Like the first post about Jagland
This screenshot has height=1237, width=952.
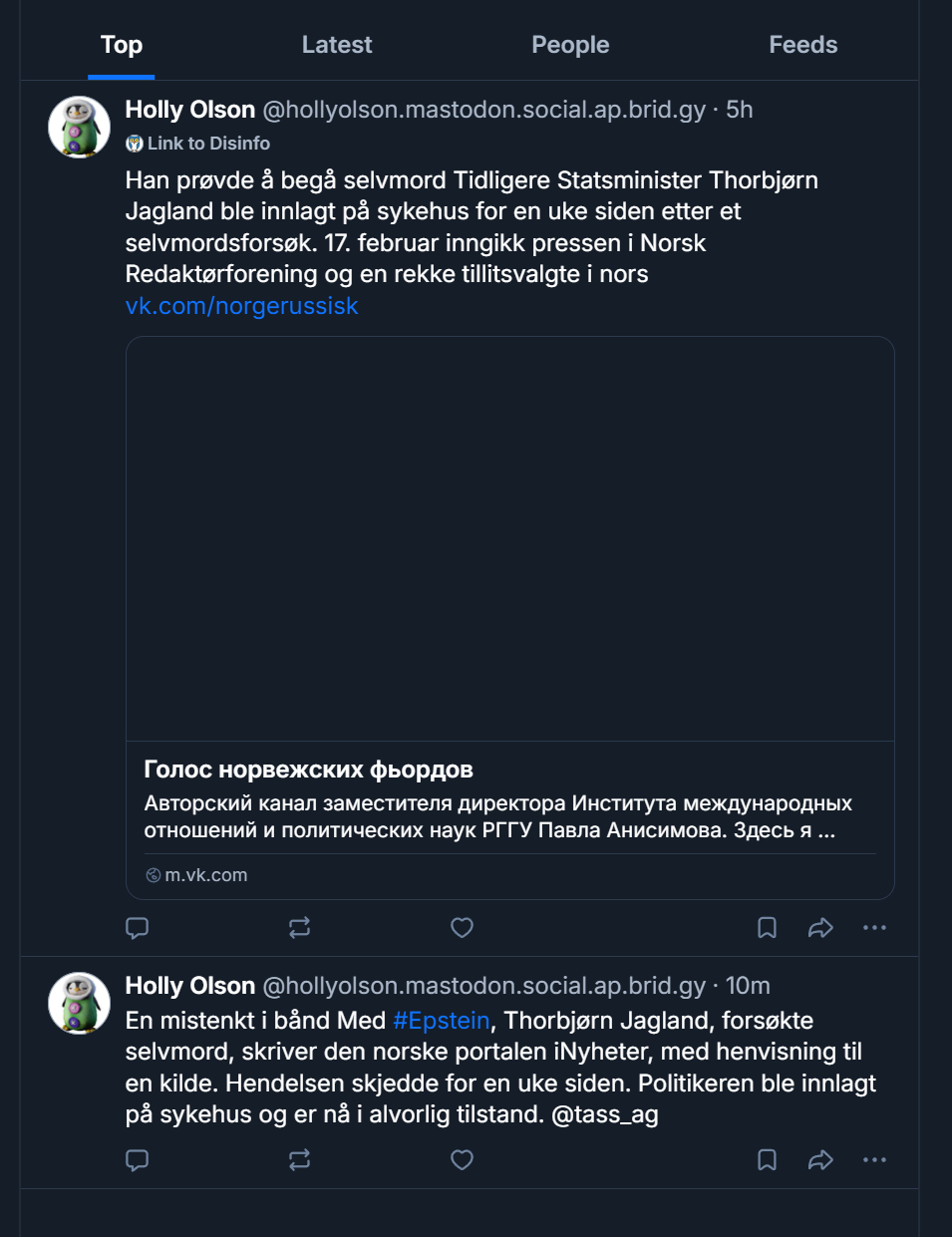point(462,928)
